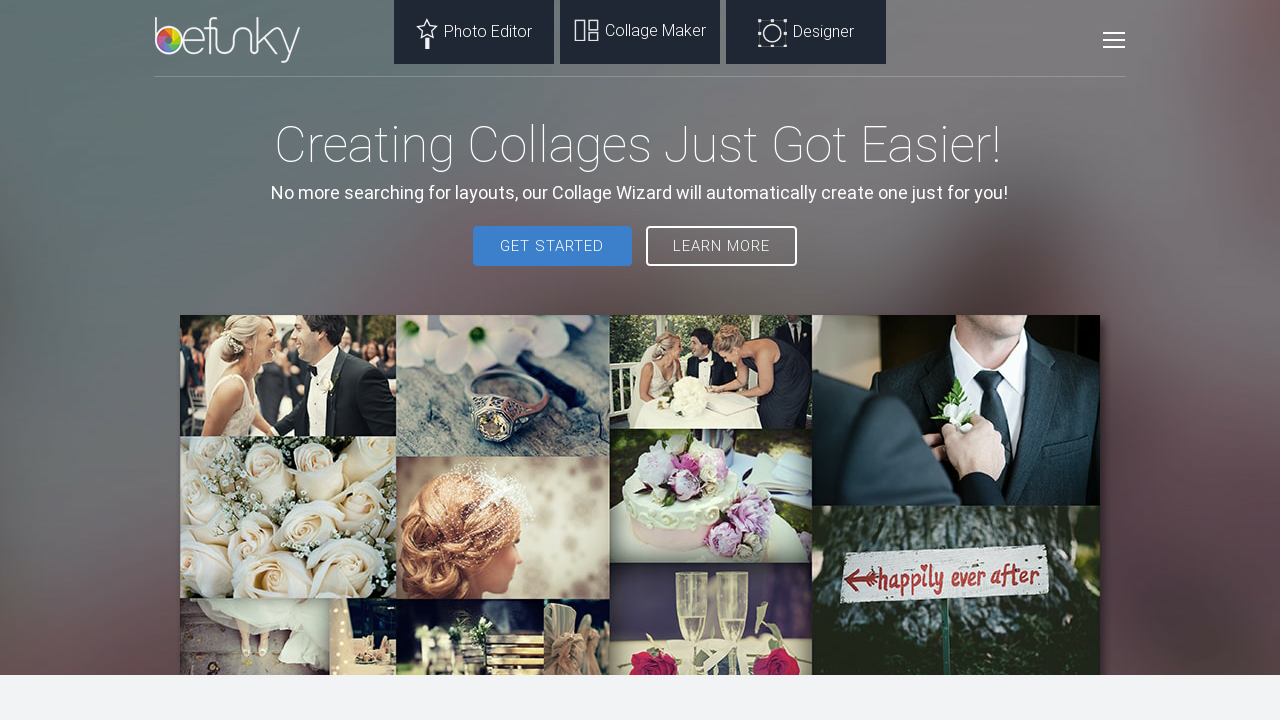Click the LEARN MORE button
1280x720 pixels.
721,246
